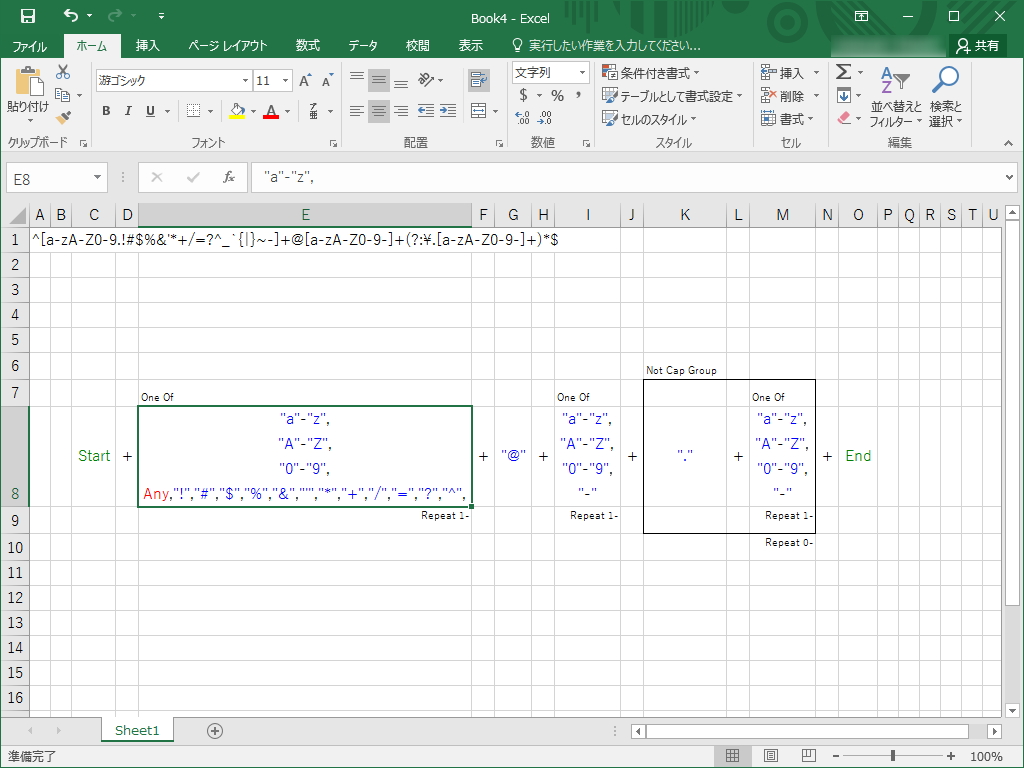Toggle underline formatting
1024x768 pixels.
150,111
